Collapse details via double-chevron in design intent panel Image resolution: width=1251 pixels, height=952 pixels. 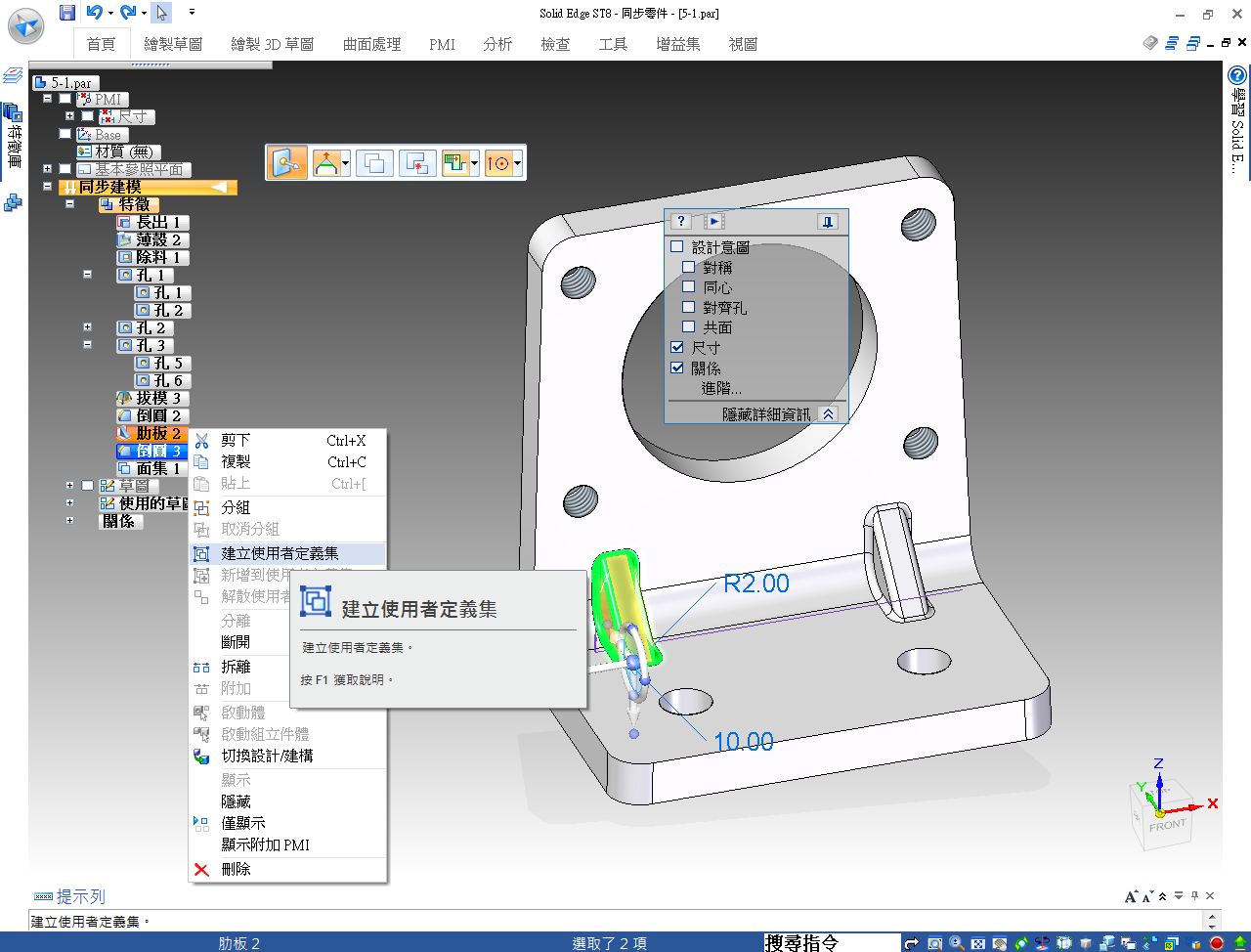pos(829,414)
